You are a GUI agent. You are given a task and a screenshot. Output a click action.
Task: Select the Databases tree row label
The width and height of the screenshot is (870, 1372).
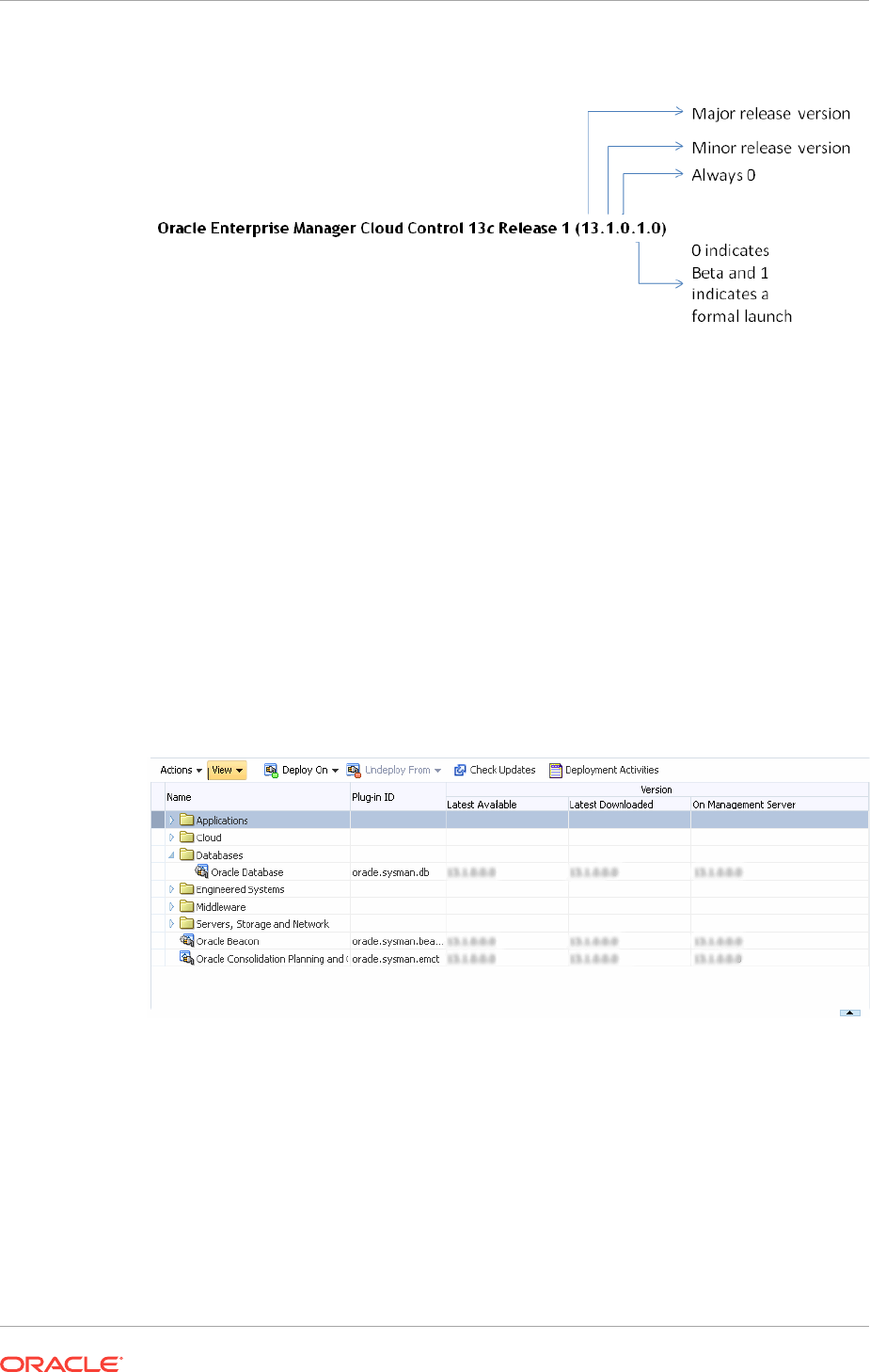tap(219, 855)
